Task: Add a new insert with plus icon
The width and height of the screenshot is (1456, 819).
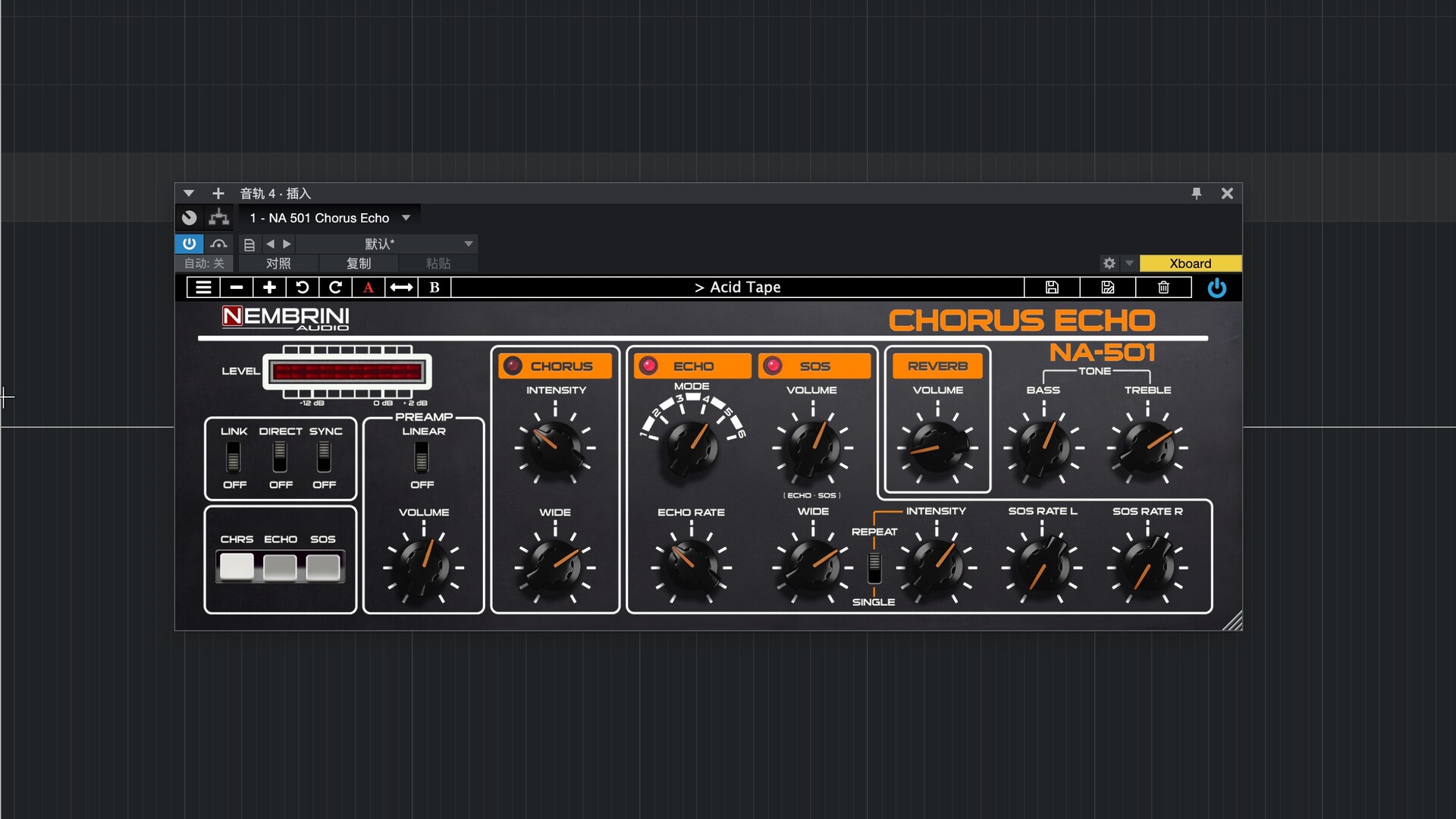Action: (x=218, y=193)
